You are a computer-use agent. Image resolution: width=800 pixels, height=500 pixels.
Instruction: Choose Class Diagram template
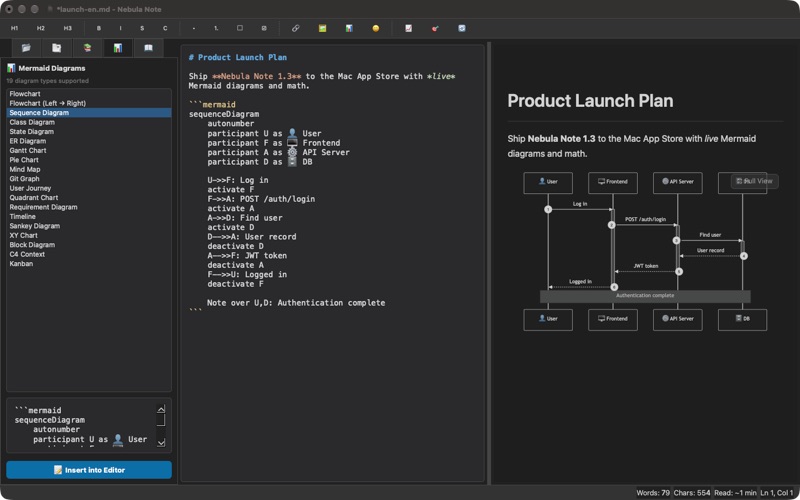89,122
